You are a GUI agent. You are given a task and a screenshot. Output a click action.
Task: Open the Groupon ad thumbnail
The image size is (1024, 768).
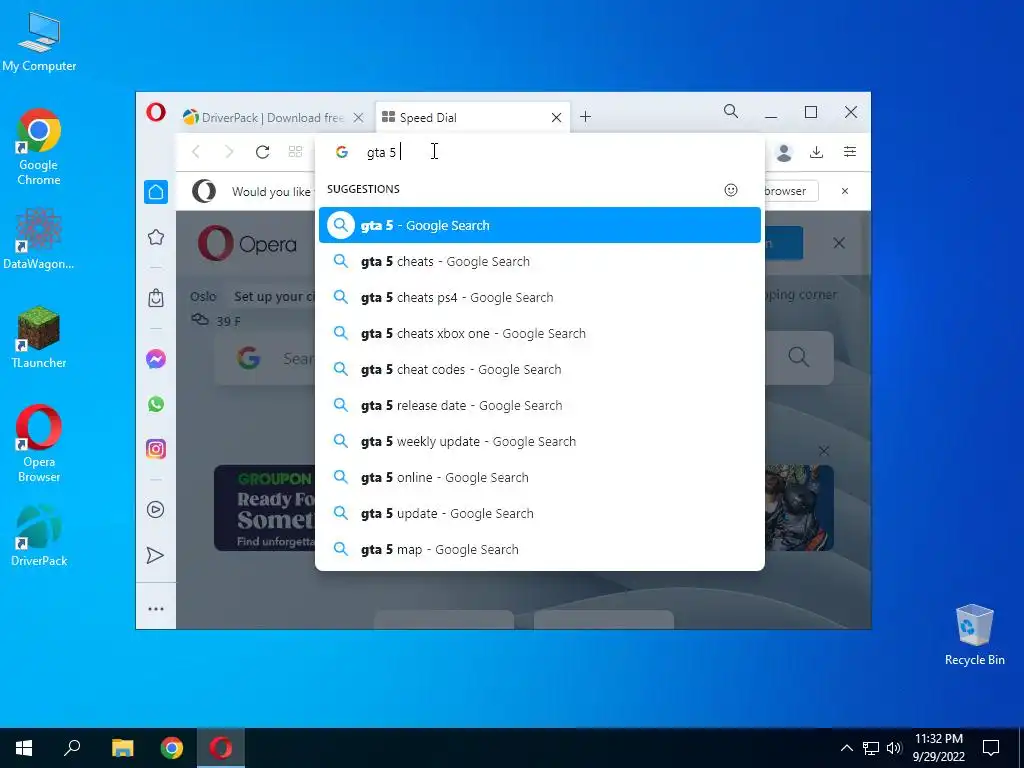click(264, 508)
